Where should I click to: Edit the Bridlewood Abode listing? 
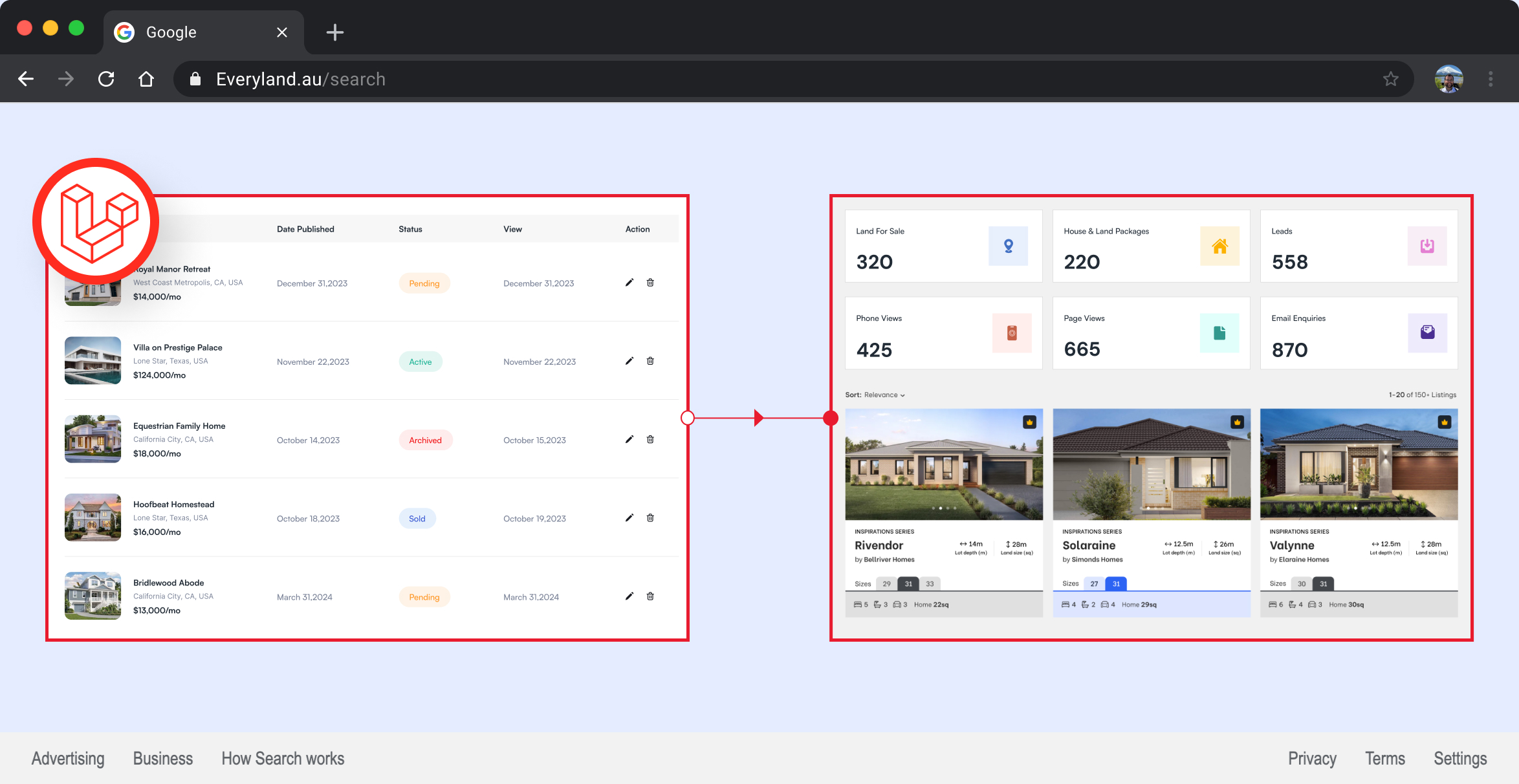[629, 596]
